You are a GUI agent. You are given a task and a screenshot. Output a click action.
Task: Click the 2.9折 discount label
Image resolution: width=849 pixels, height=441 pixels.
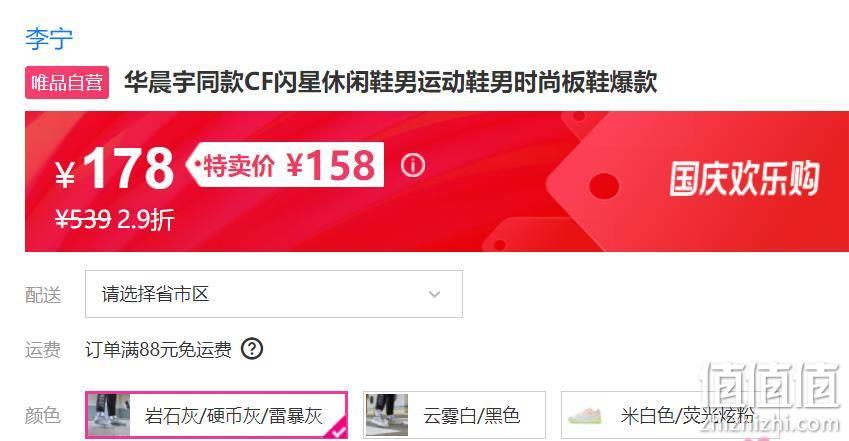146,220
